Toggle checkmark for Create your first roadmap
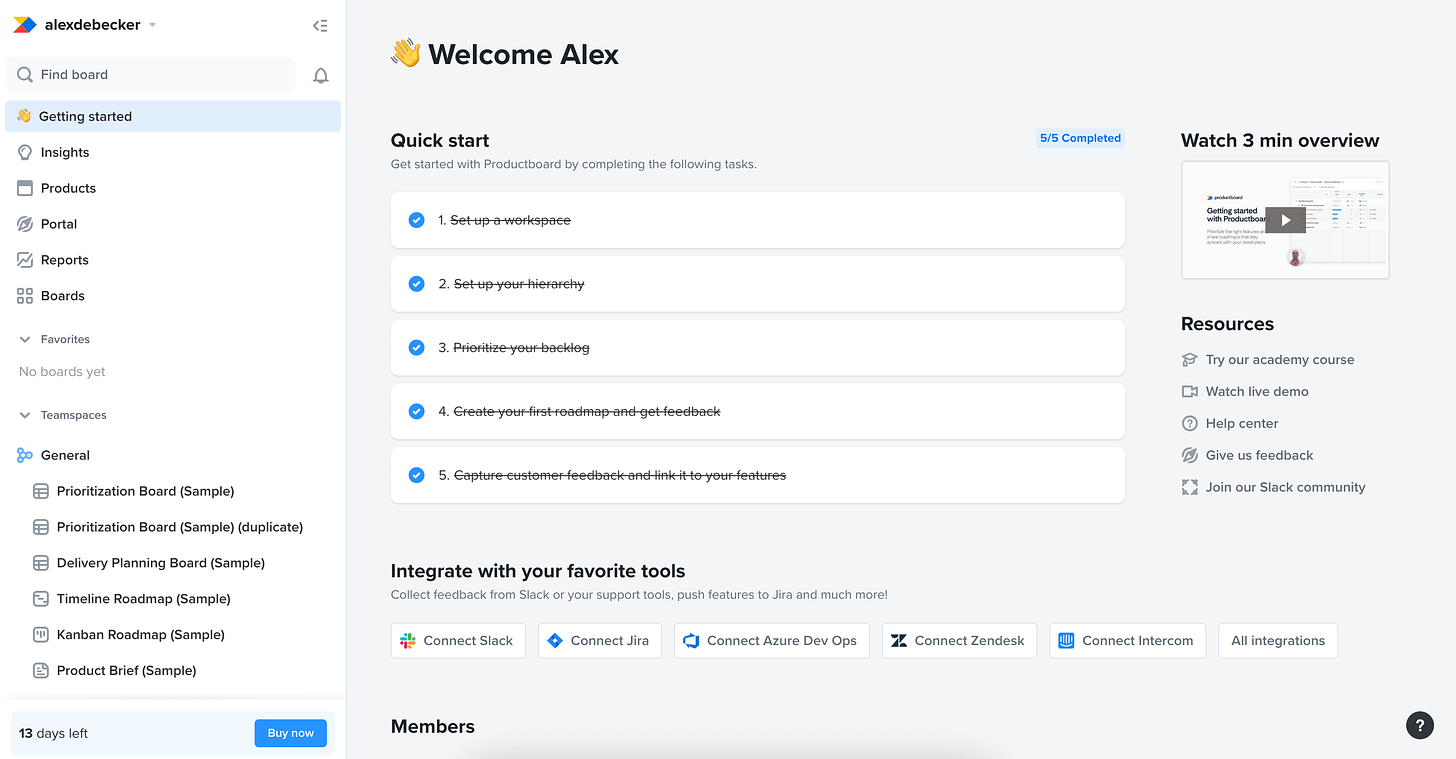1456x759 pixels. [x=416, y=411]
